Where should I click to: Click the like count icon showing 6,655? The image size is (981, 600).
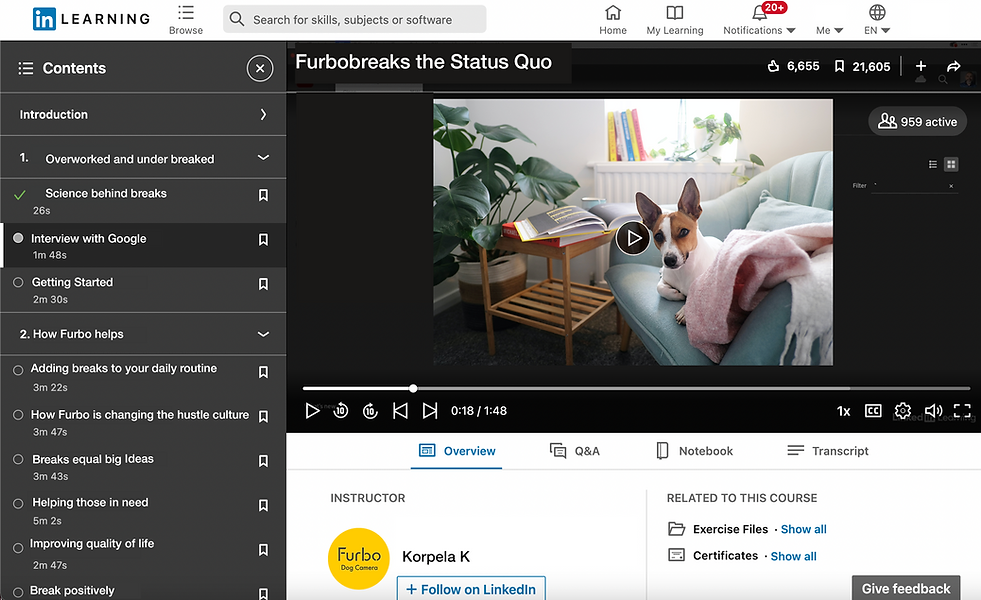pyautogui.click(x=773, y=66)
